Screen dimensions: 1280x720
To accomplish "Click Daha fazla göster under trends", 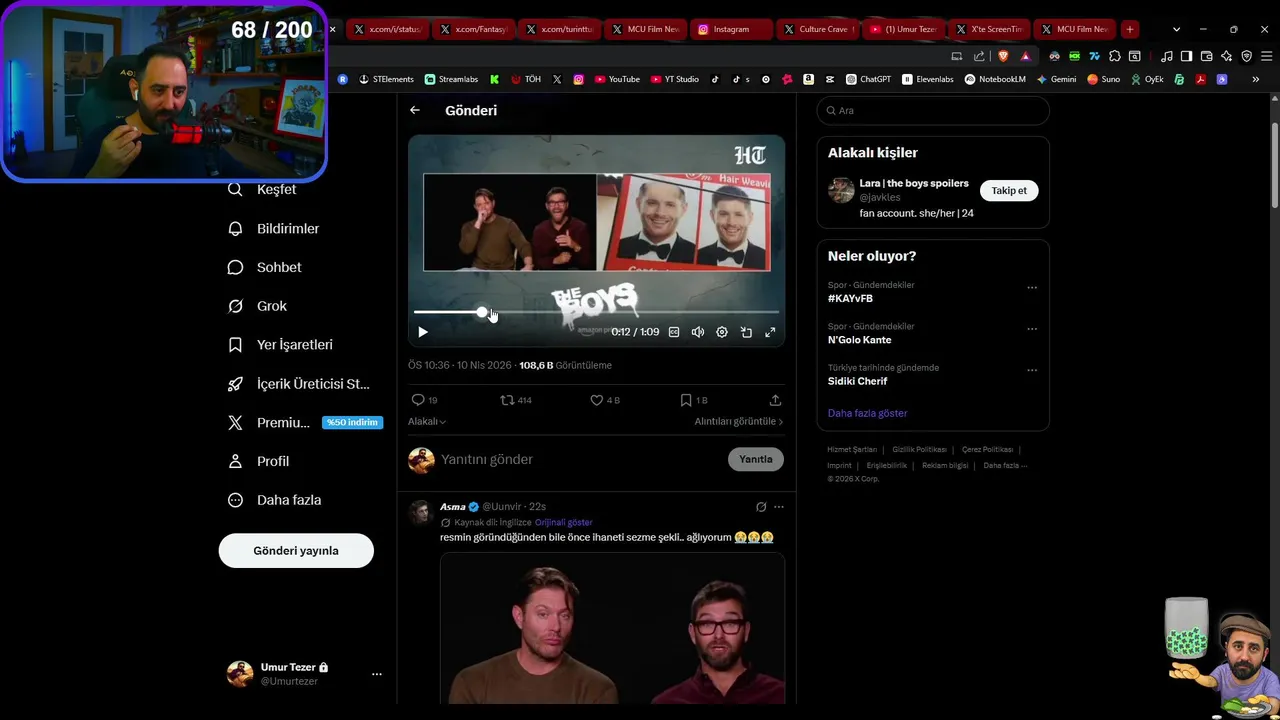I will [867, 413].
